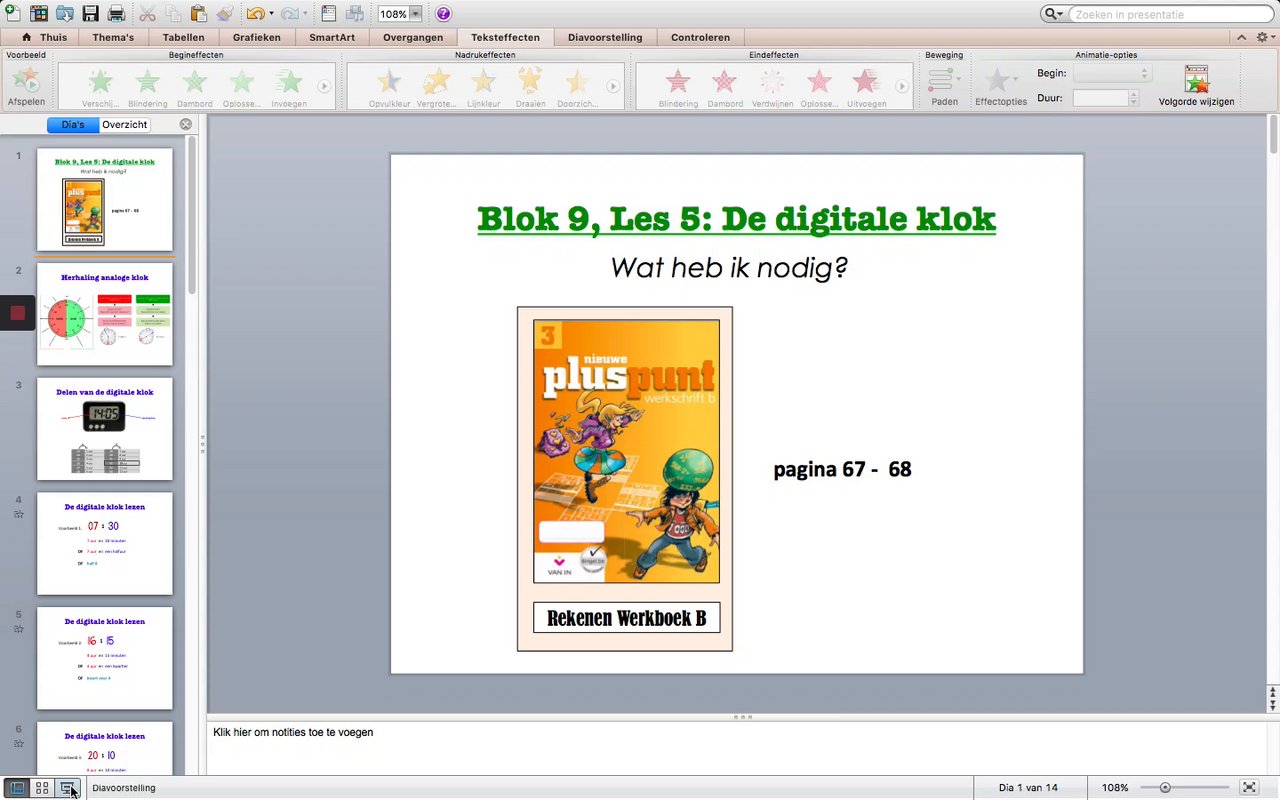Viewport: 1280px width, 800px height.
Task: Open the Grafieken ribbon tab
Action: [x=257, y=38]
